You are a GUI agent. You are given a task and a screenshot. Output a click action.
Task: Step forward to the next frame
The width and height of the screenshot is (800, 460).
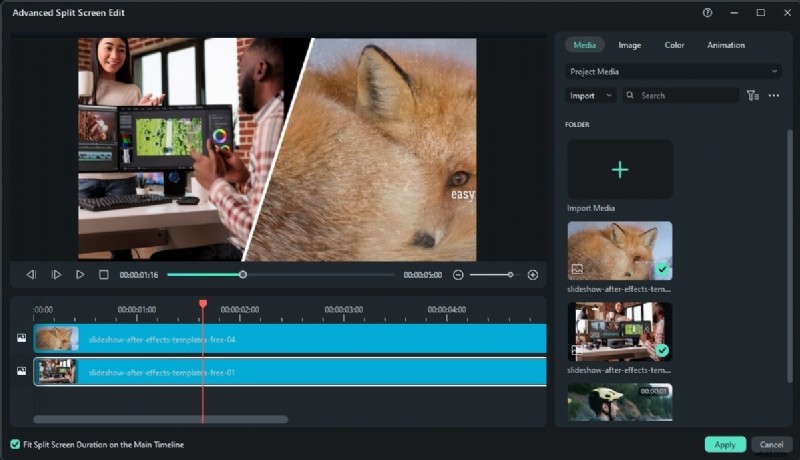[x=56, y=274]
